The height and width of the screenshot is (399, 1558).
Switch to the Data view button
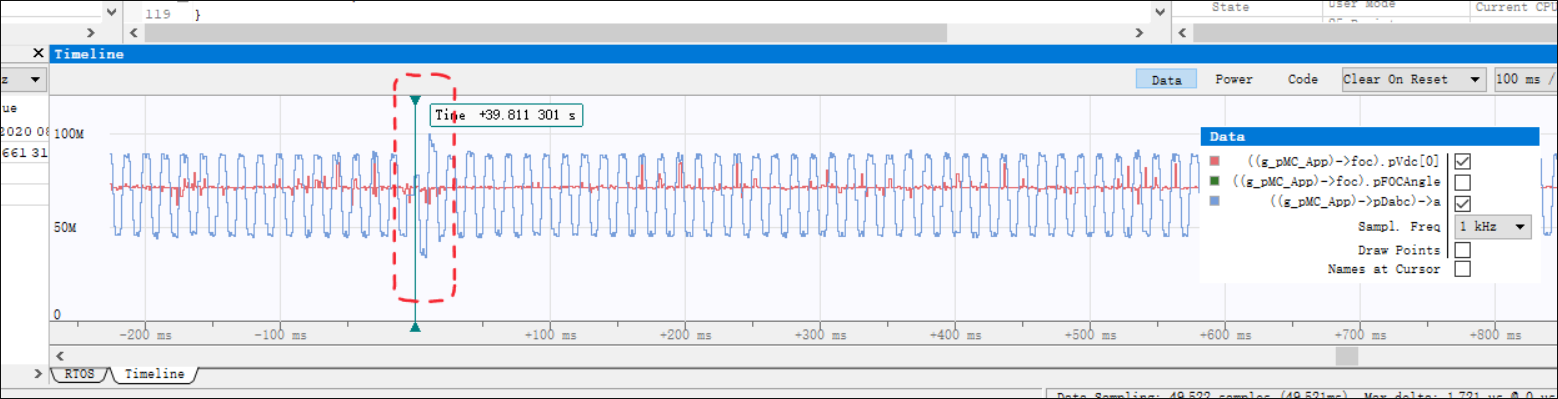[1166, 79]
